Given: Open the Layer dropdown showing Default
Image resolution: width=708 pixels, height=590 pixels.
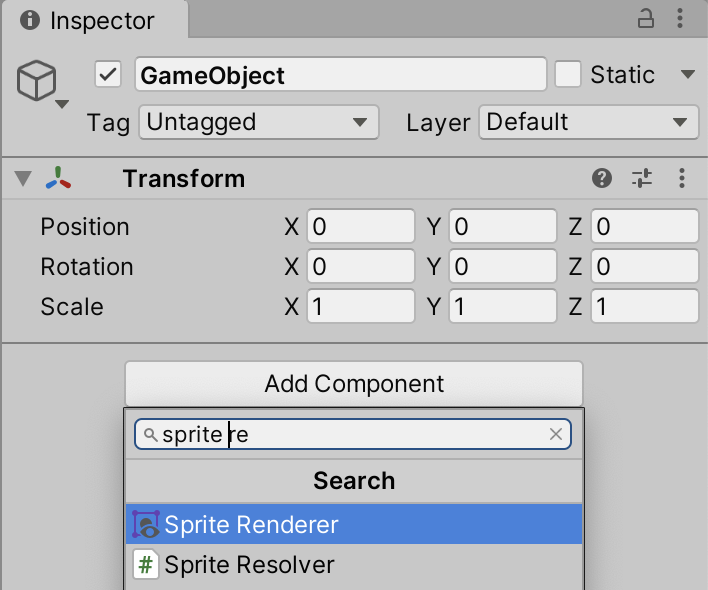Looking at the screenshot, I should (587, 123).
